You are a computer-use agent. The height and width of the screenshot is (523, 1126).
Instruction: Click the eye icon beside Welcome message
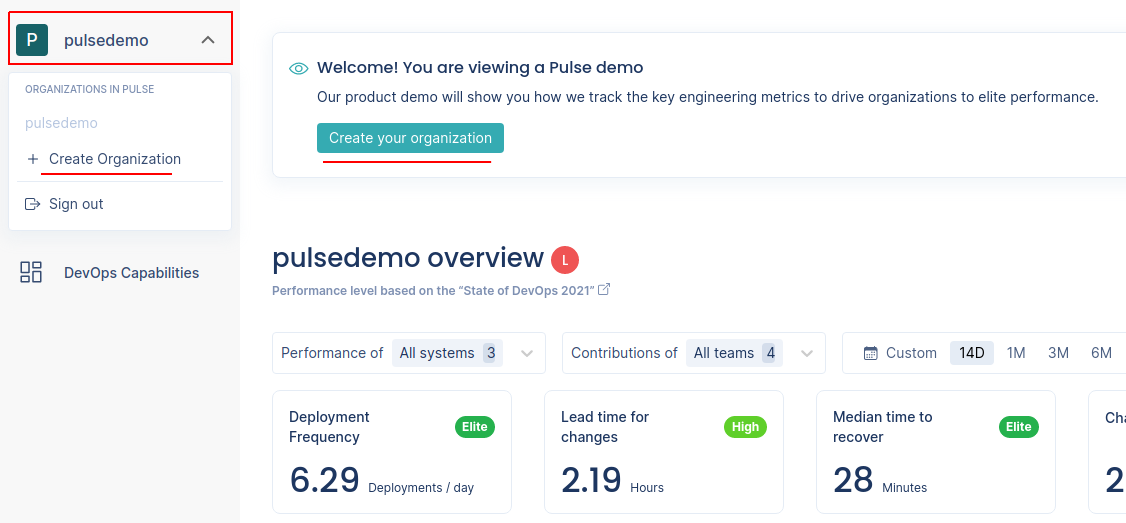coord(298,68)
